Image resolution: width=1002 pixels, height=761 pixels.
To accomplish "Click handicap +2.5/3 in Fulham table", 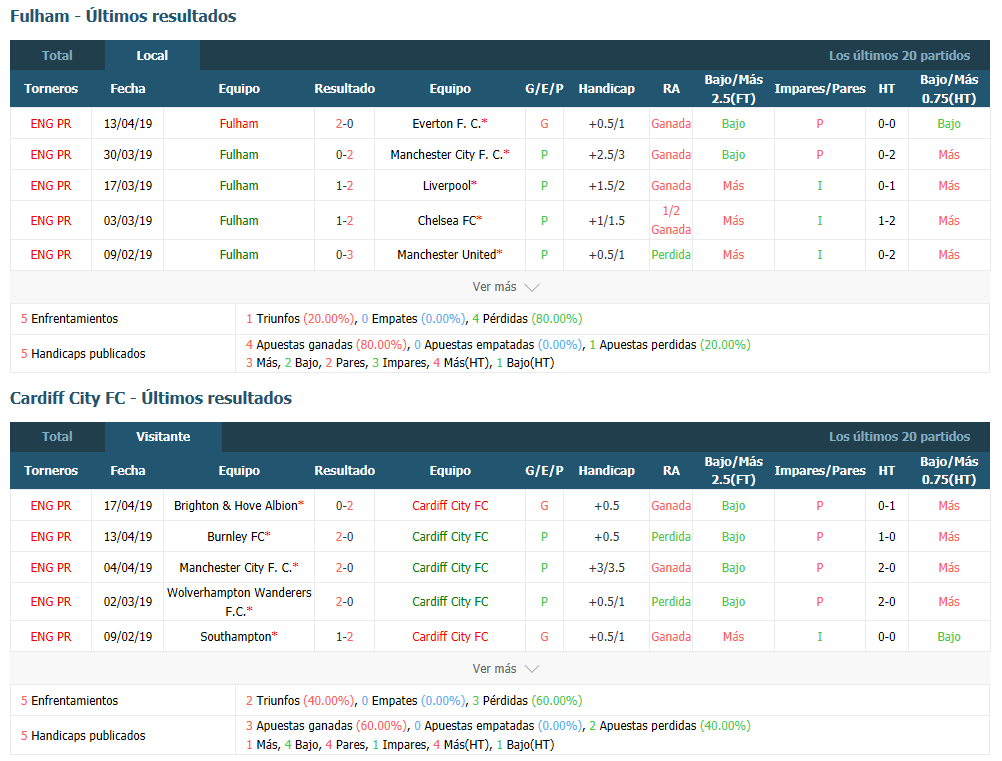I will point(606,155).
